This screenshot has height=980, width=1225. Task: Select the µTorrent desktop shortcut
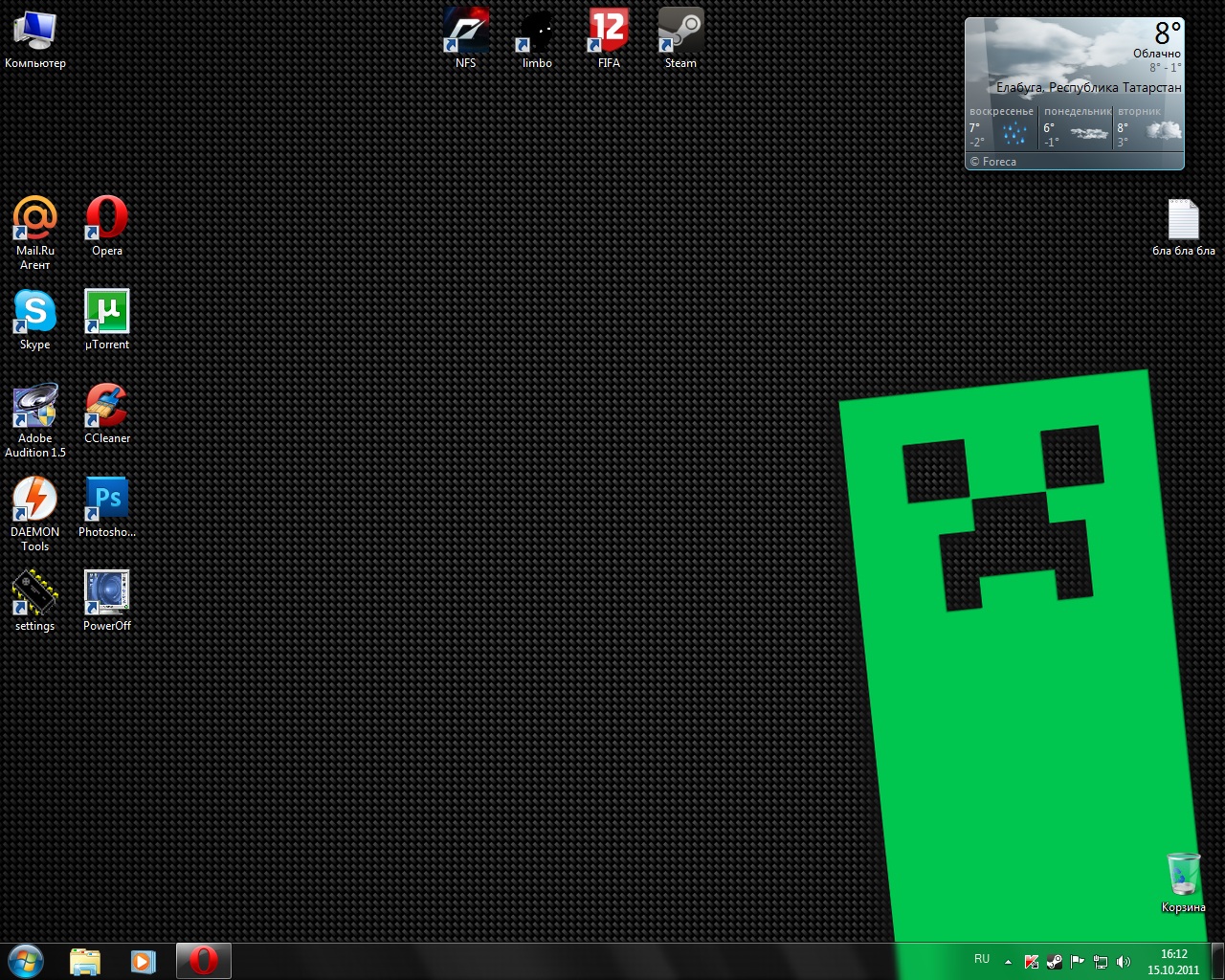[107, 322]
